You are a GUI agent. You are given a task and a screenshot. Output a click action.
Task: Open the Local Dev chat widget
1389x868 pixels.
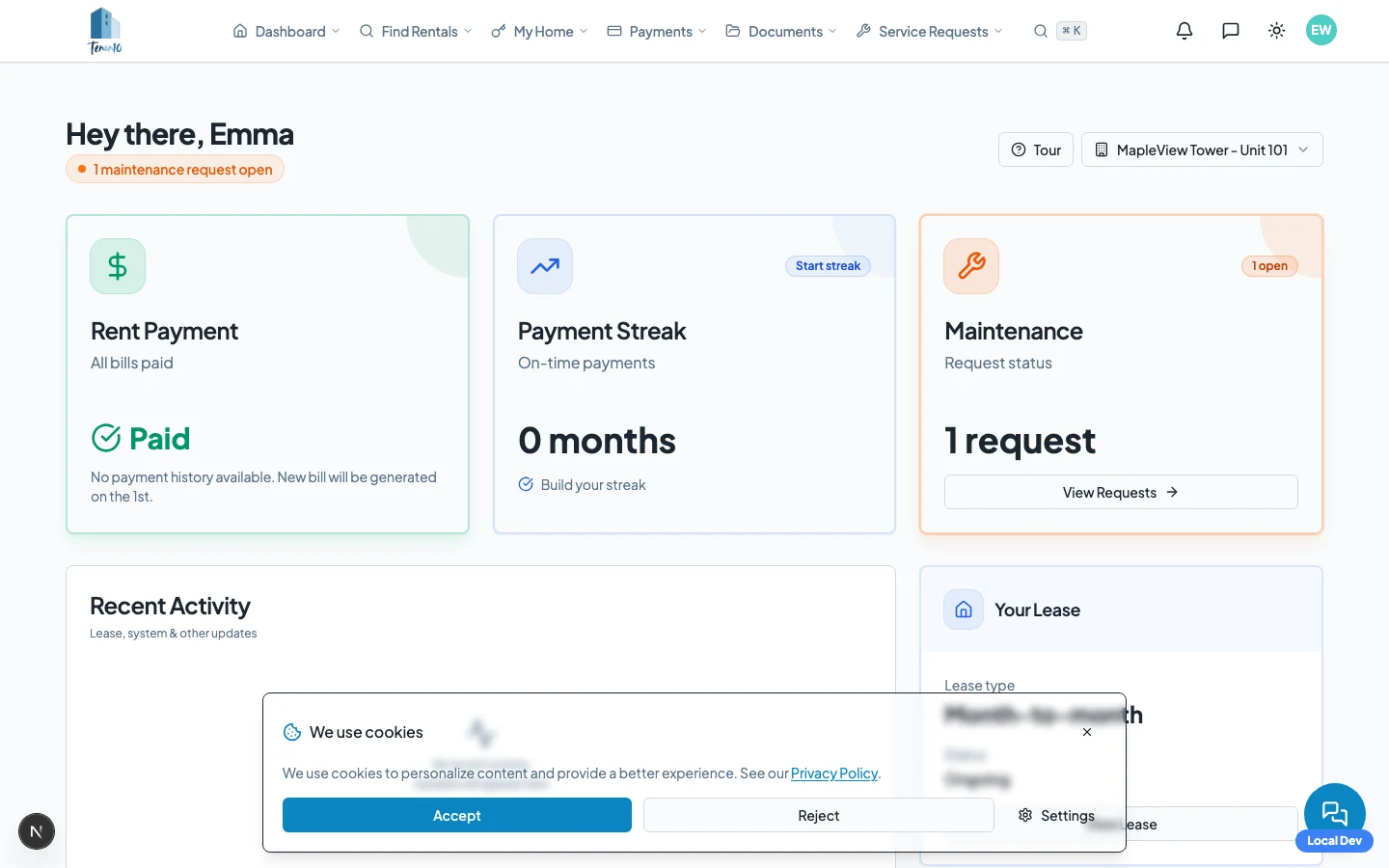(x=1335, y=816)
